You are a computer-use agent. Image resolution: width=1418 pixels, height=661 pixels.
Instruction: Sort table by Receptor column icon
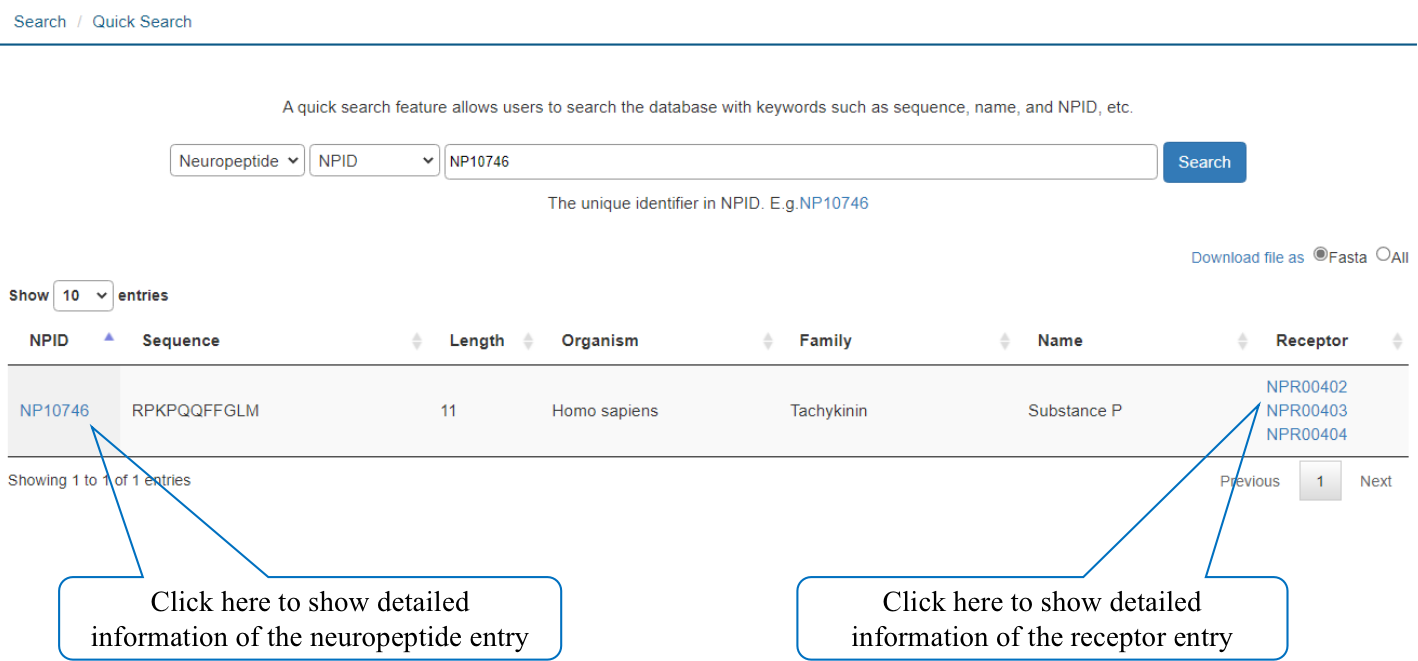(x=1398, y=341)
